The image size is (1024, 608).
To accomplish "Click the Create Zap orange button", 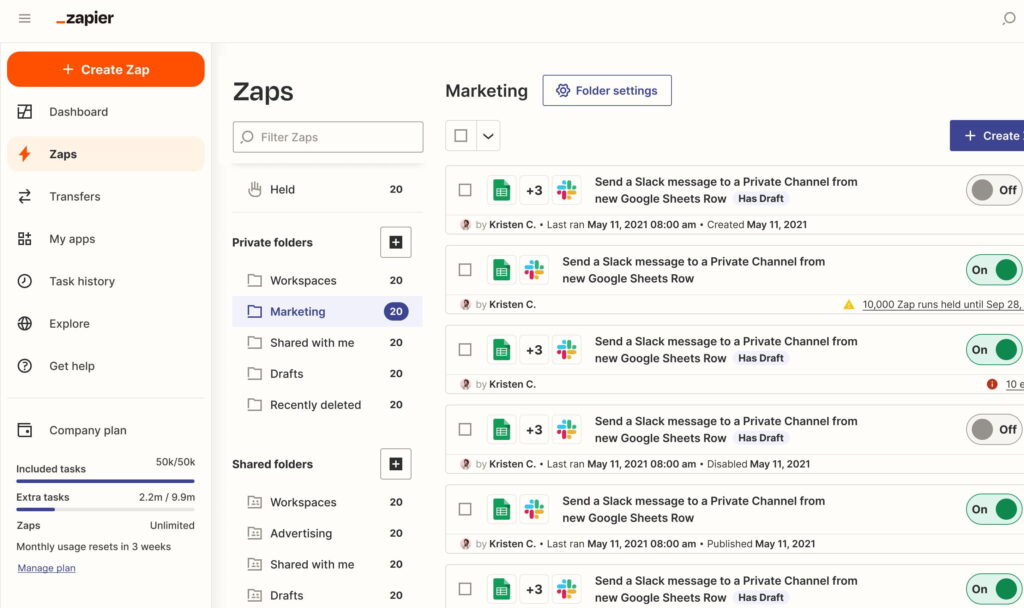I will tap(106, 69).
